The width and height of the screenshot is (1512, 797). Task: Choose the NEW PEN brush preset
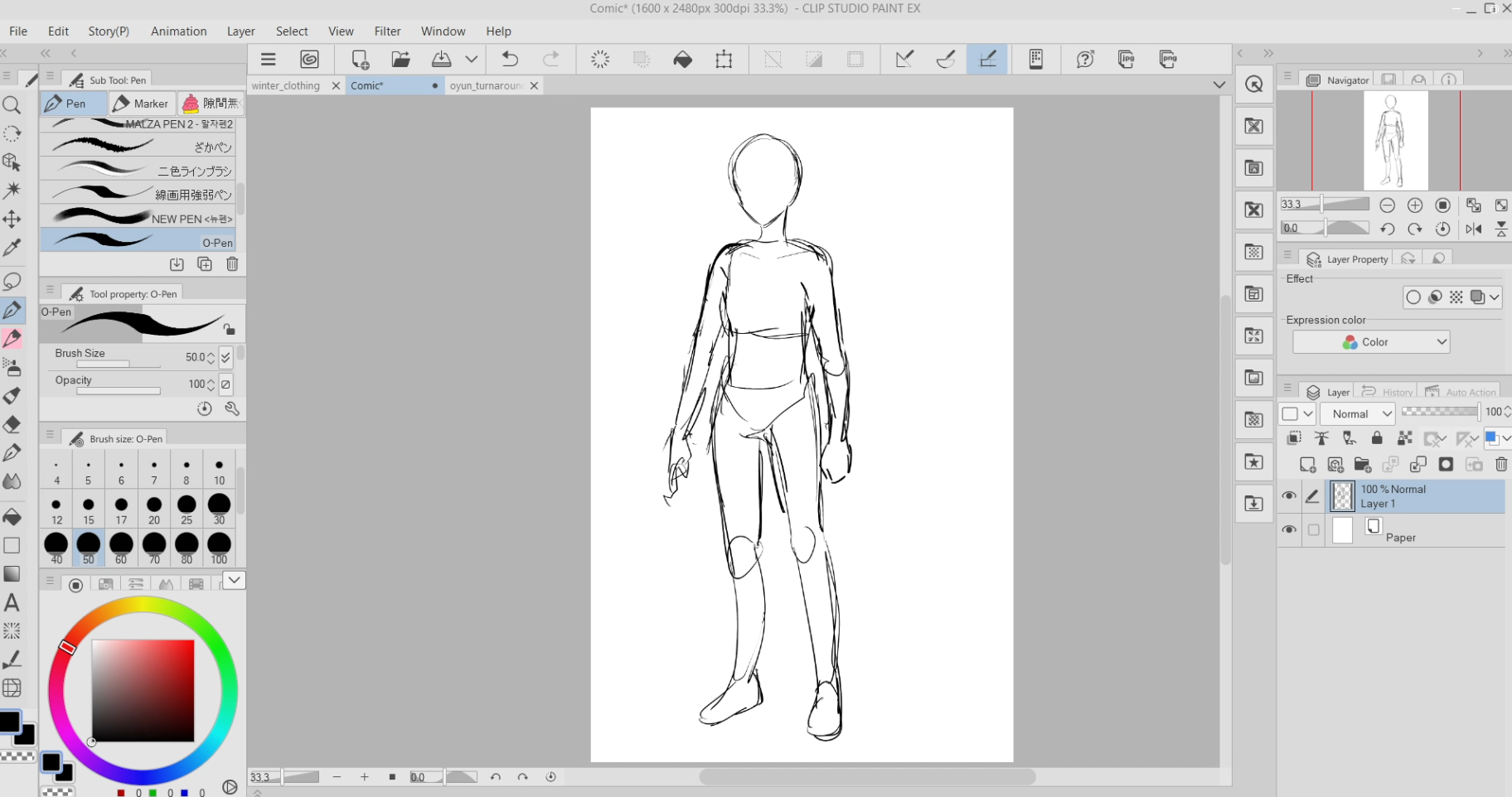(x=138, y=218)
